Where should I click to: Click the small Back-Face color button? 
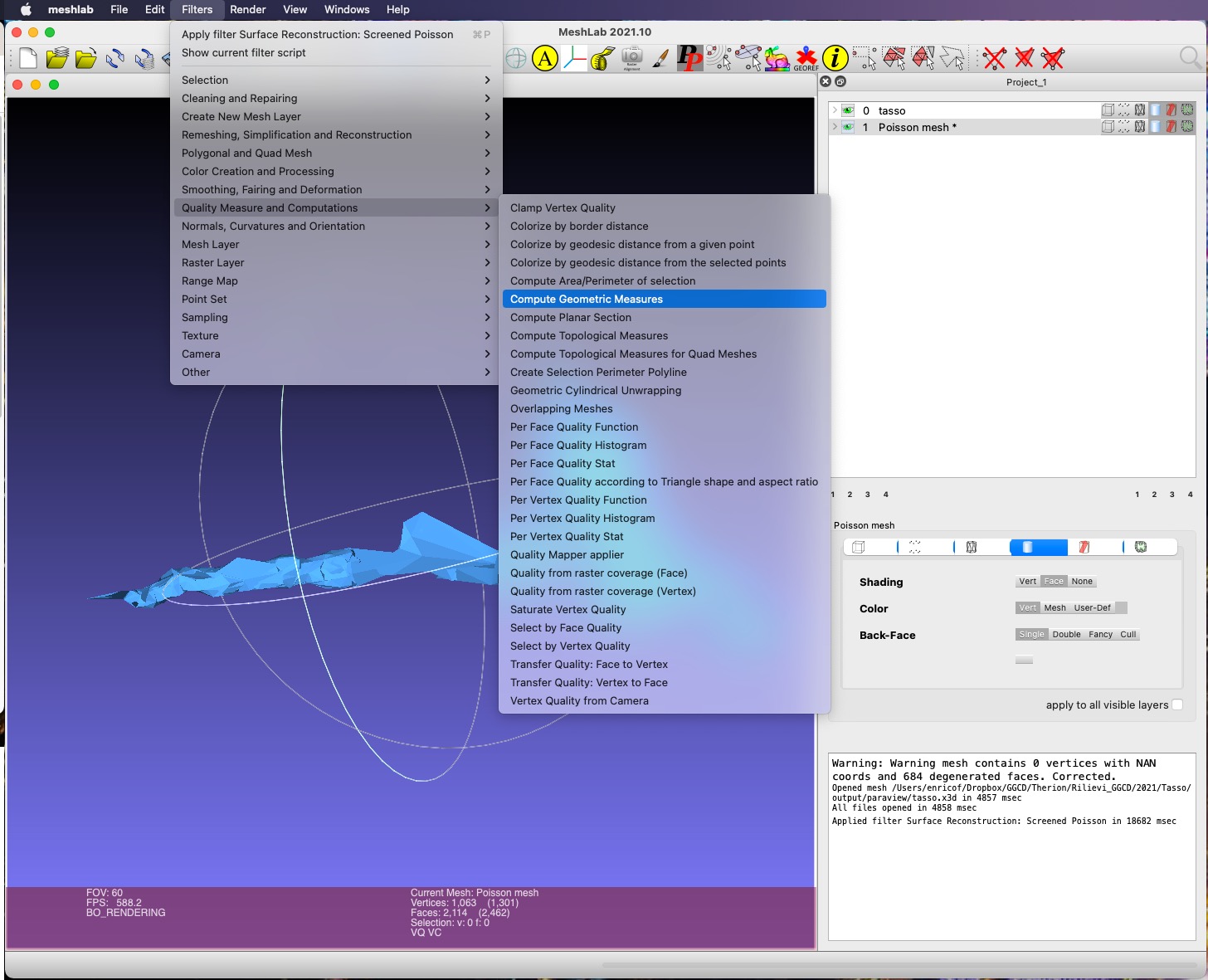coord(1025,661)
